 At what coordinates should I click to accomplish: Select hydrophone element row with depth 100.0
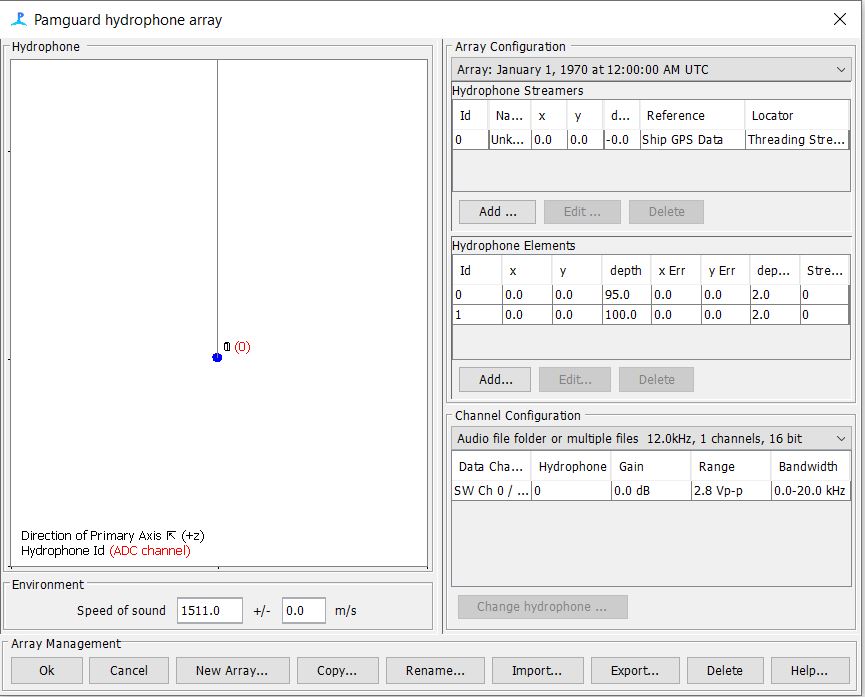coord(650,315)
